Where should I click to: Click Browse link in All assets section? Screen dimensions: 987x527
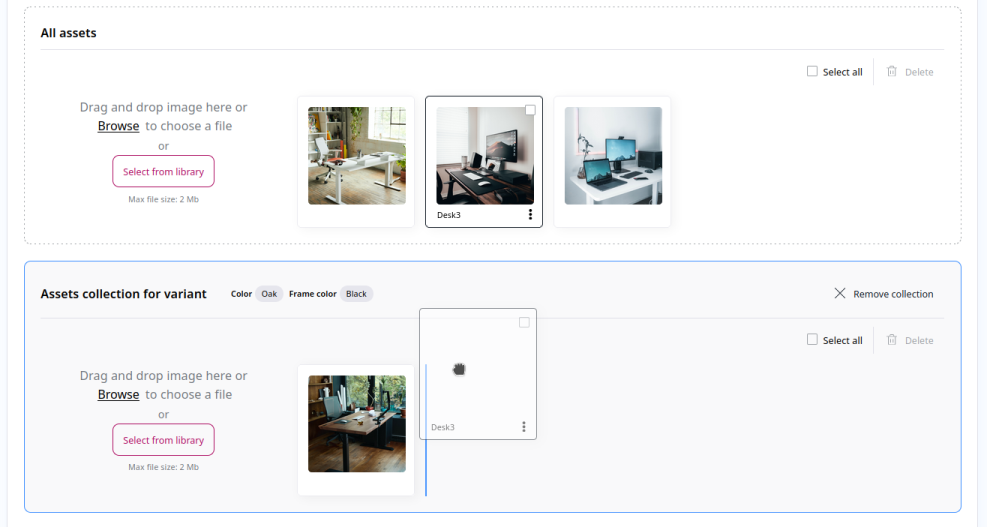(x=118, y=126)
